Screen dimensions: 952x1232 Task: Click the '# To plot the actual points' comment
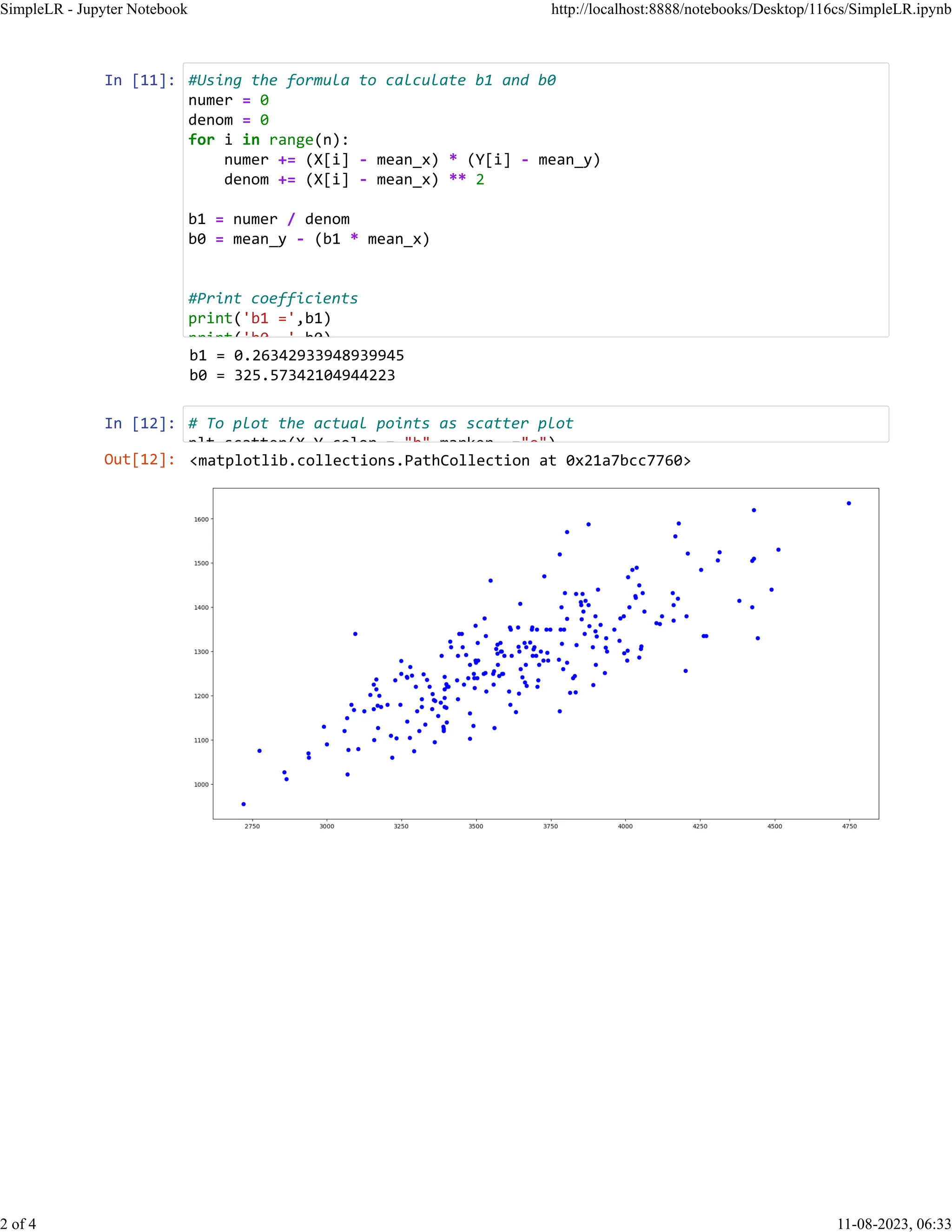381,423
